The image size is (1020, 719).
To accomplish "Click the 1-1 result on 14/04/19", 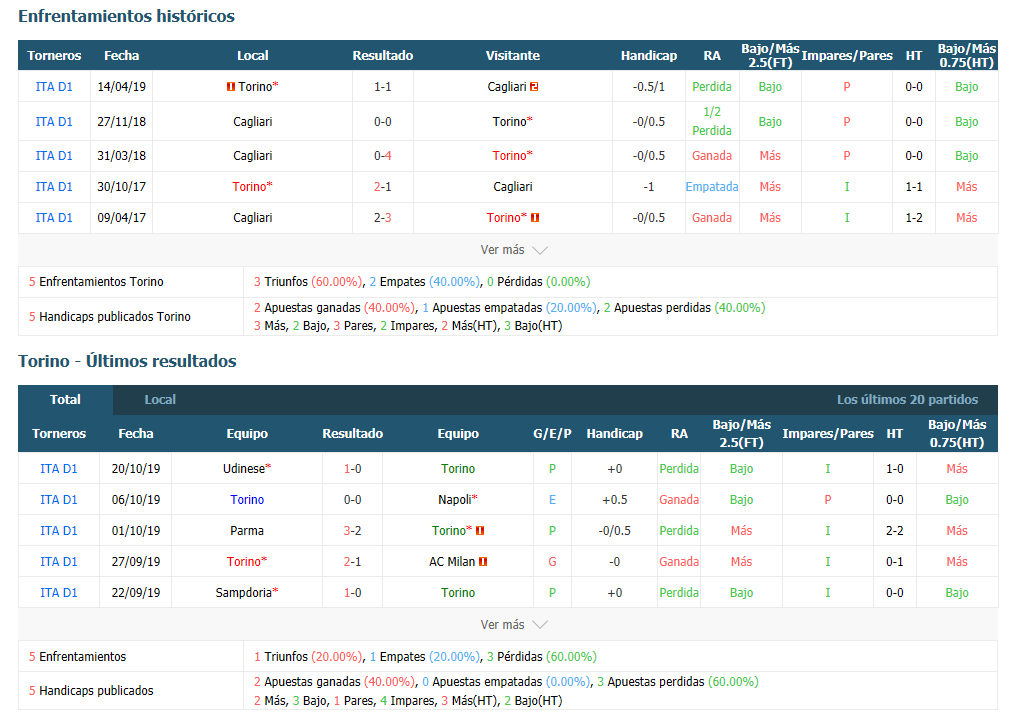I will click(382, 87).
